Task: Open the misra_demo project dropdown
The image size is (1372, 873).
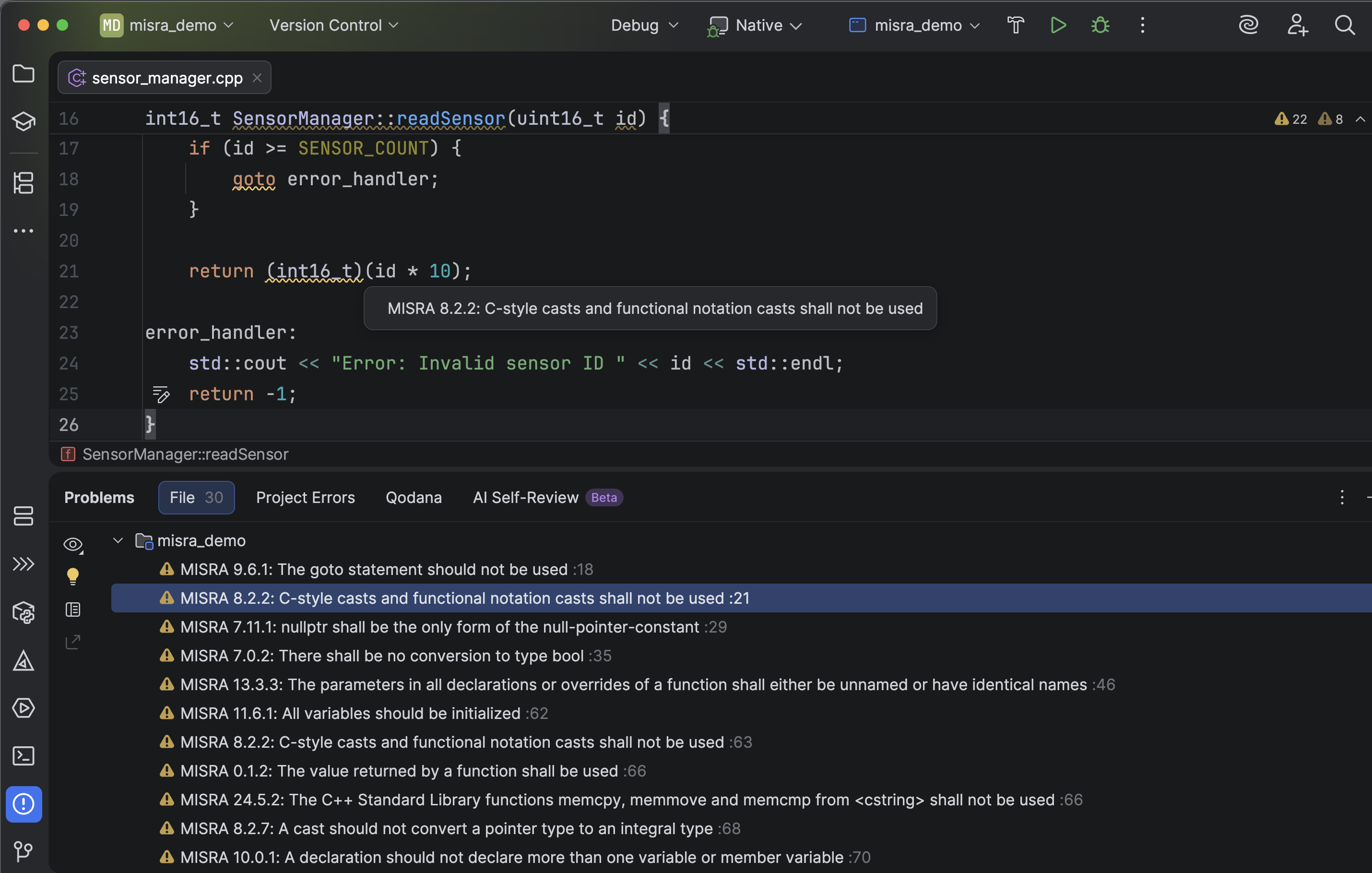Action: click(167, 25)
